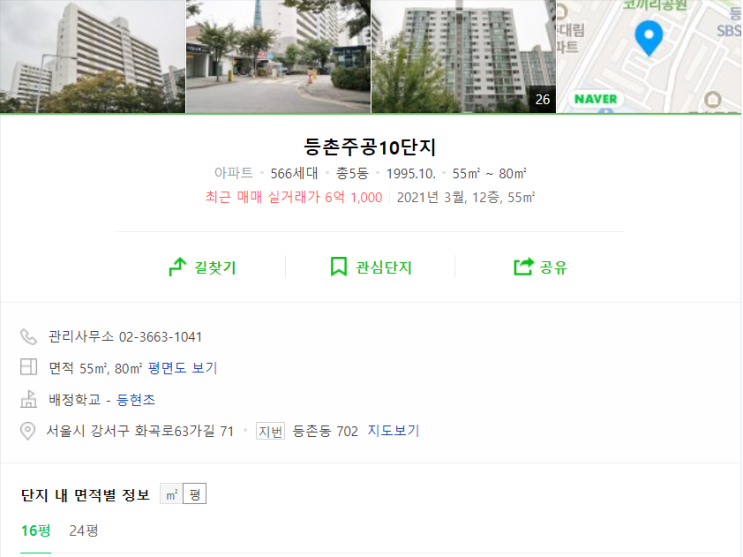
Task: Open the photo showing 26 count
Action: pyautogui.click(x=463, y=56)
